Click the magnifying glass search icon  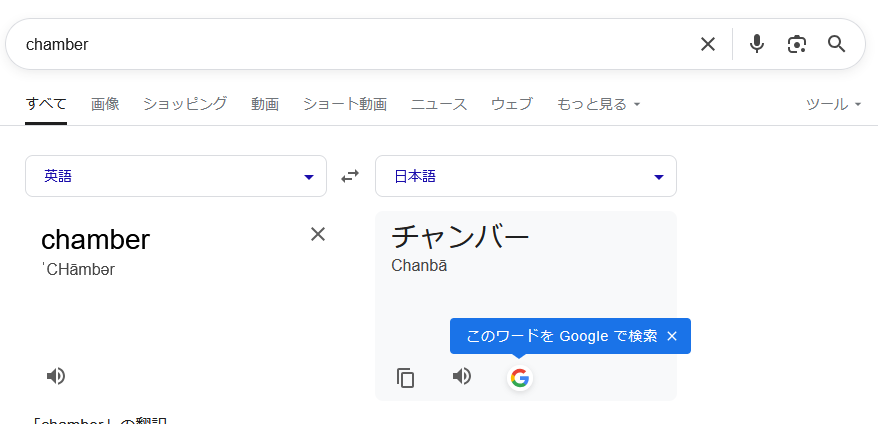pyautogui.click(x=837, y=44)
